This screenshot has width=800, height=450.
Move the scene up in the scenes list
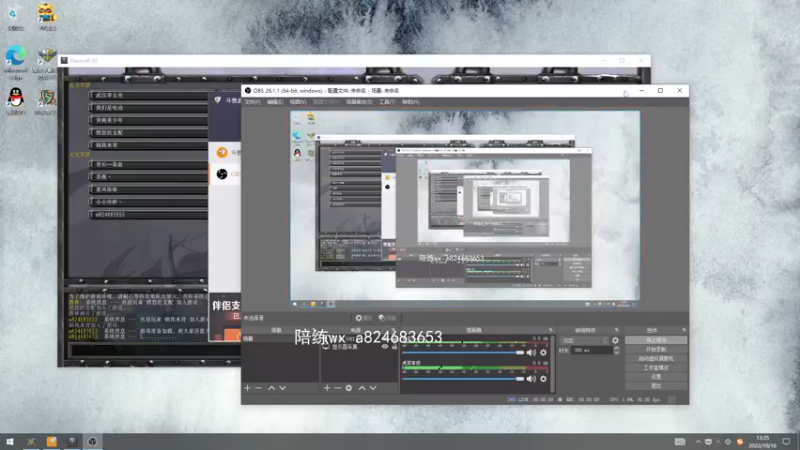coord(271,388)
